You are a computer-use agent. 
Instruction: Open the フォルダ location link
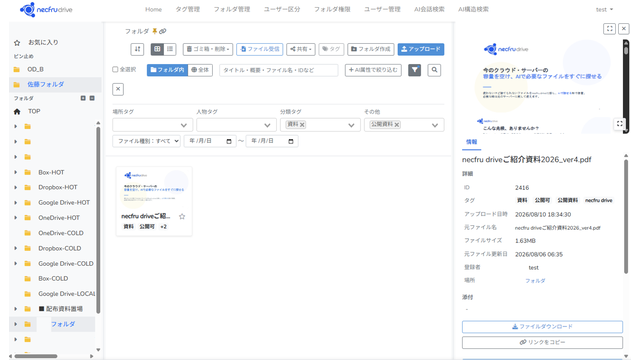[x=535, y=281]
